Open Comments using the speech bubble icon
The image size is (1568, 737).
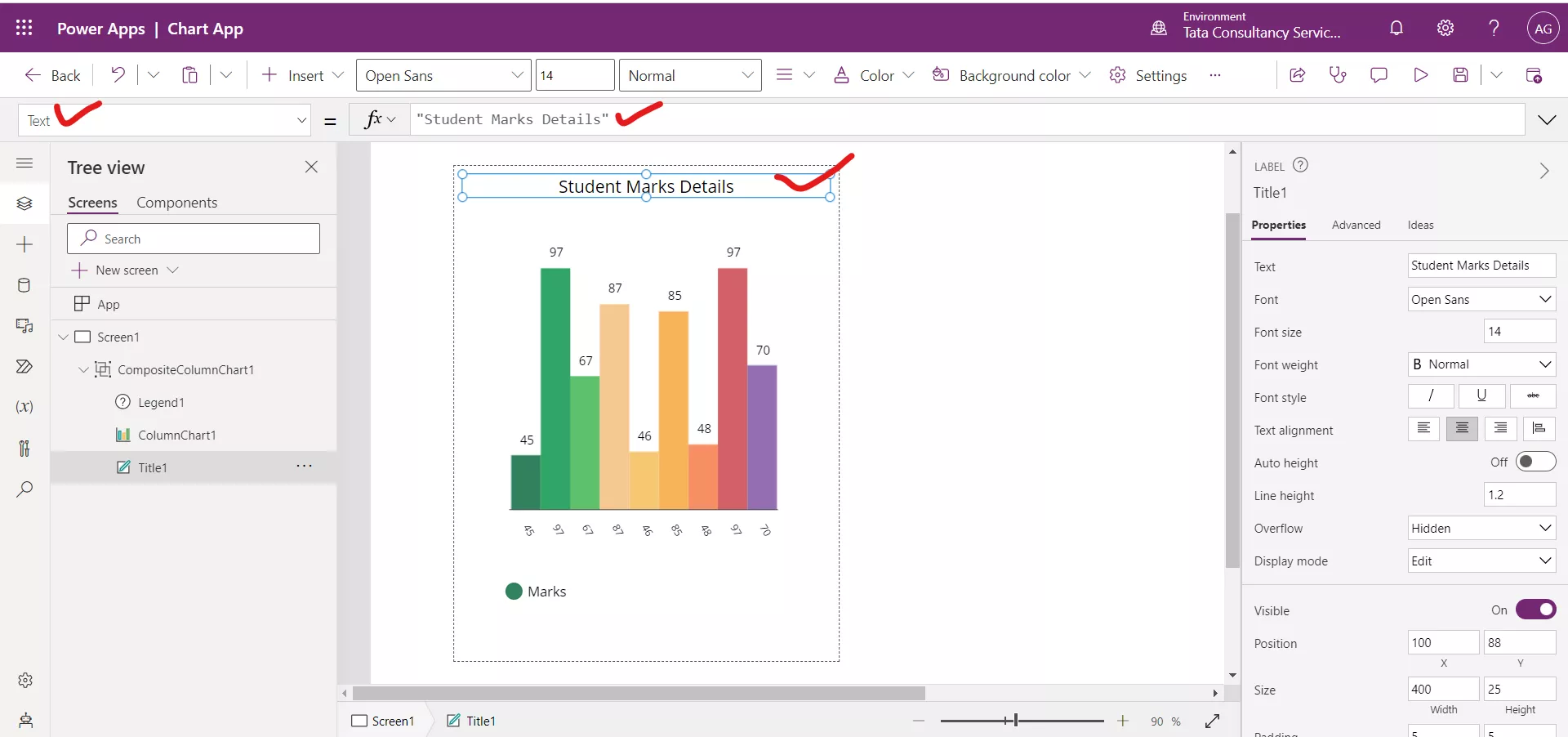tap(1379, 74)
